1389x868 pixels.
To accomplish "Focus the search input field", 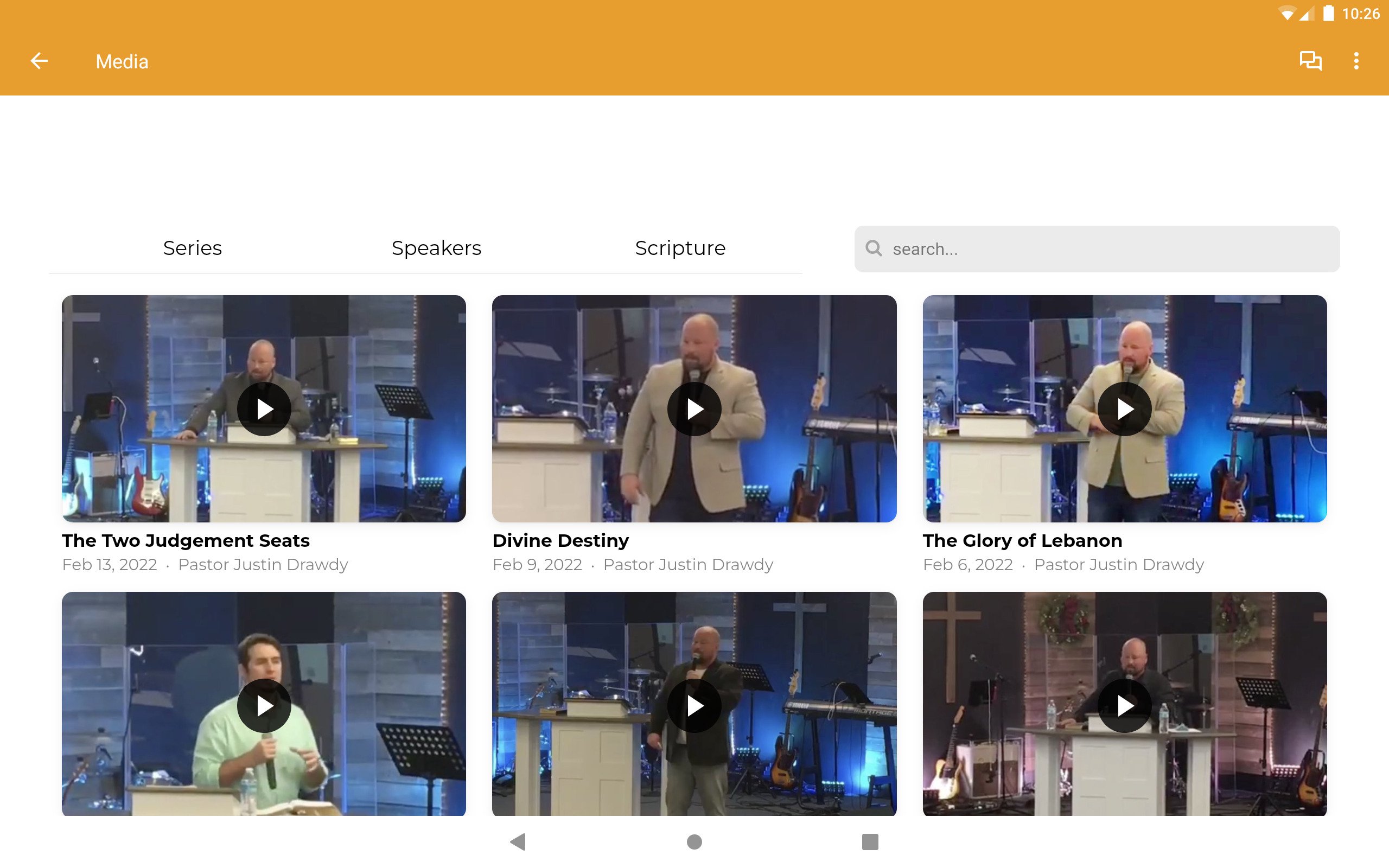I will pos(1108,249).
